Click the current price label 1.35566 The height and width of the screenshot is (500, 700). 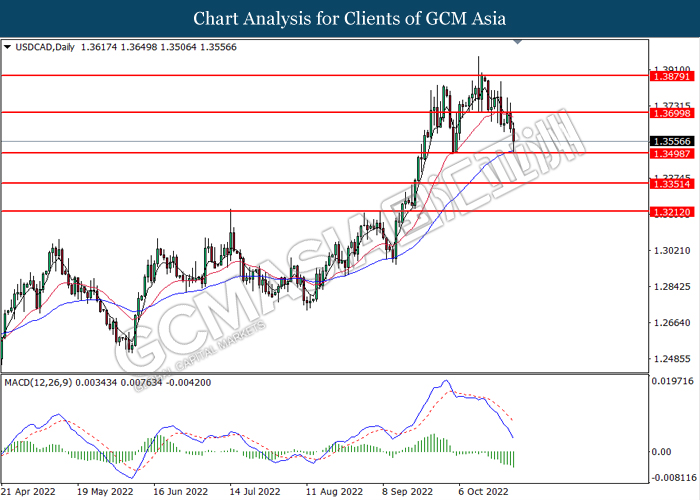pos(672,142)
